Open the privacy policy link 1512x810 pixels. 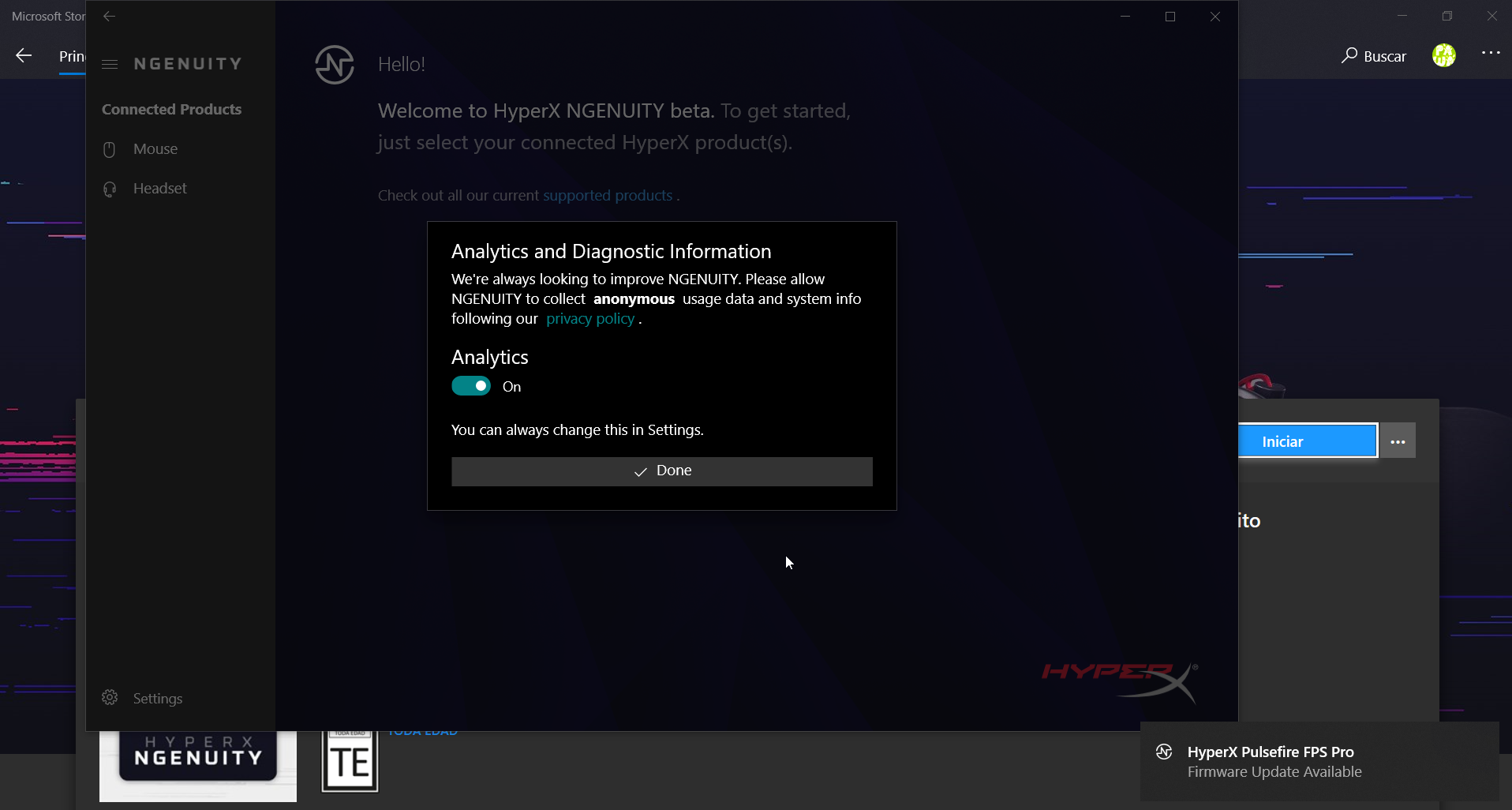pos(590,319)
